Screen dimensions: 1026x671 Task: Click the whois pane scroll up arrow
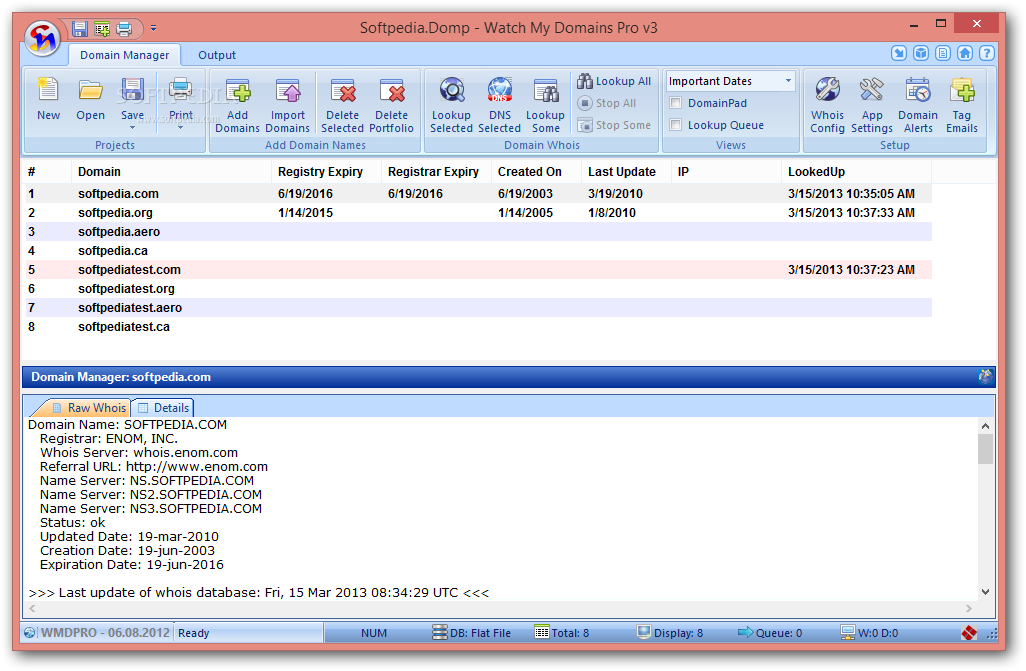985,426
